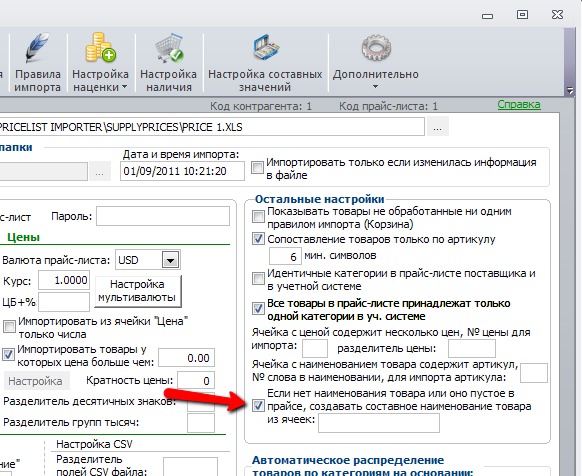582x476 pixels.
Task: Toggle Сопоставление товаров только по артикулу checkbox
Action: (258, 238)
